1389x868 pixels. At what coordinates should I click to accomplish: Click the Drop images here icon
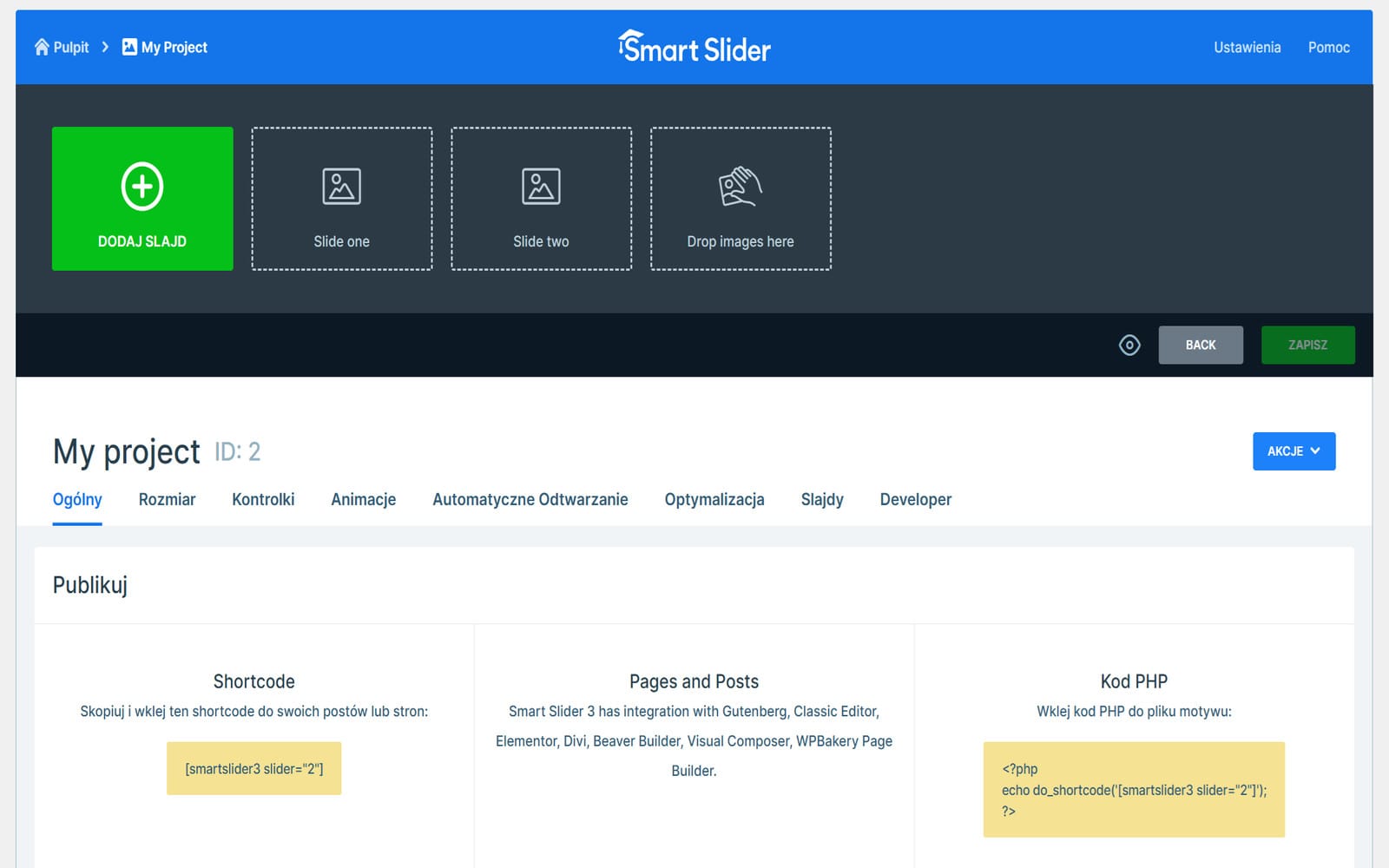[x=741, y=186]
